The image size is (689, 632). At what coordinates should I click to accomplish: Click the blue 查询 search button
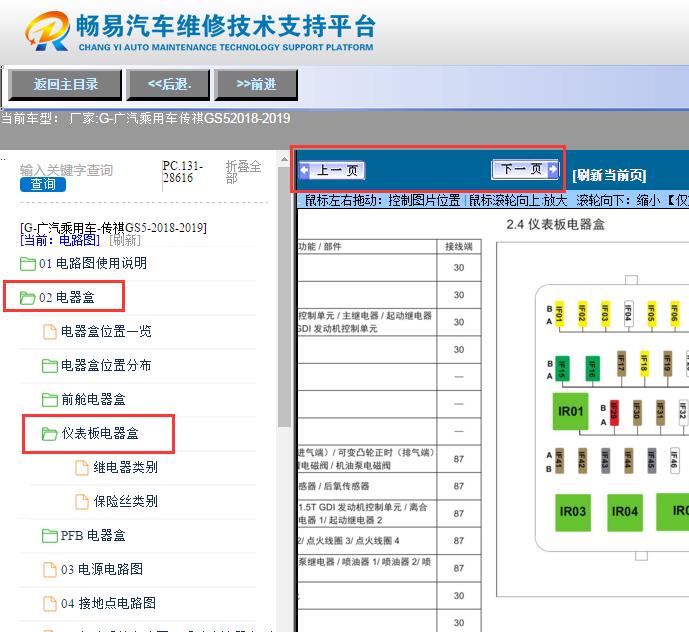tap(43, 185)
